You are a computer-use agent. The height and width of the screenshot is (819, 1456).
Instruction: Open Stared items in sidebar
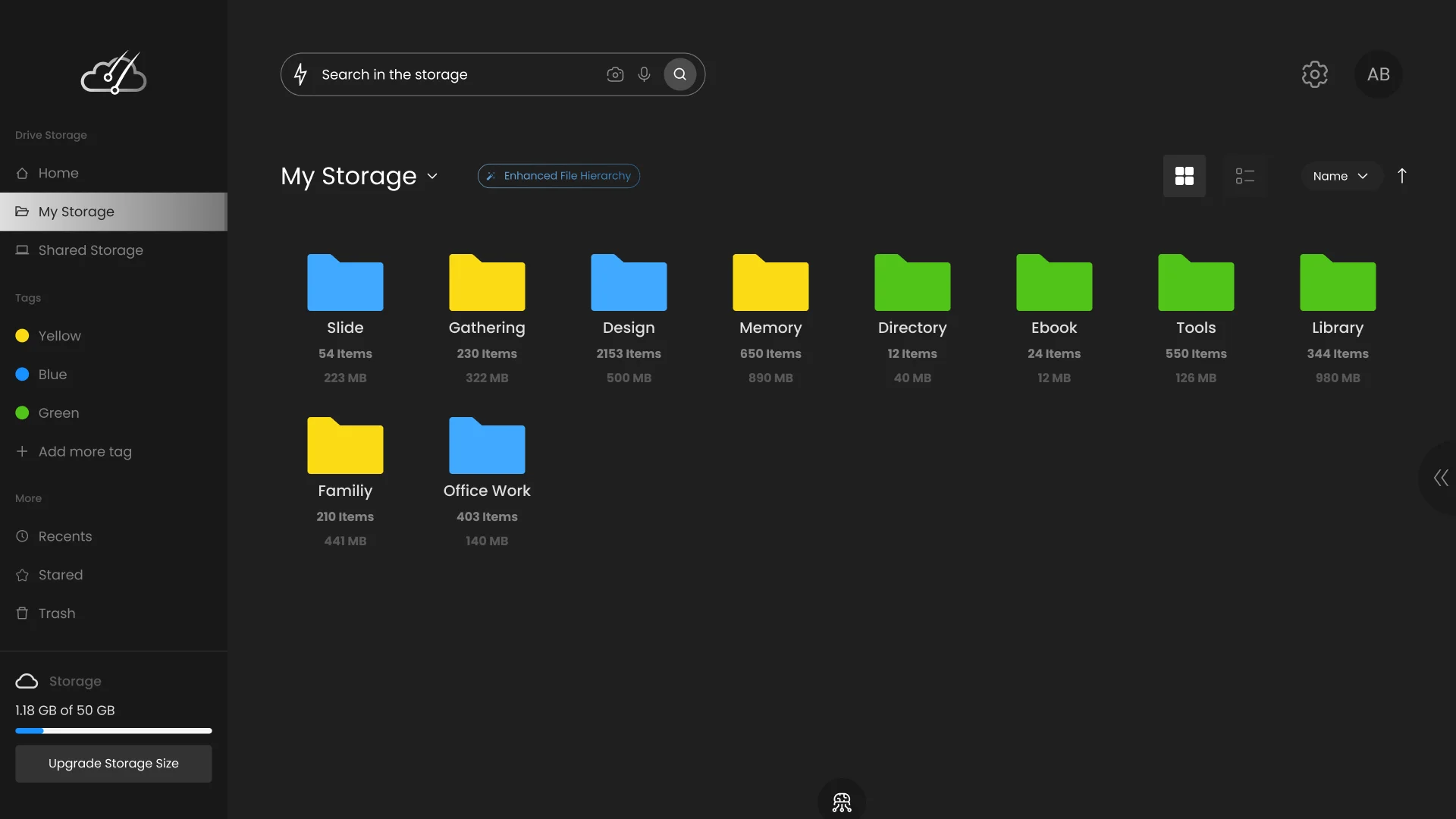tap(114, 575)
